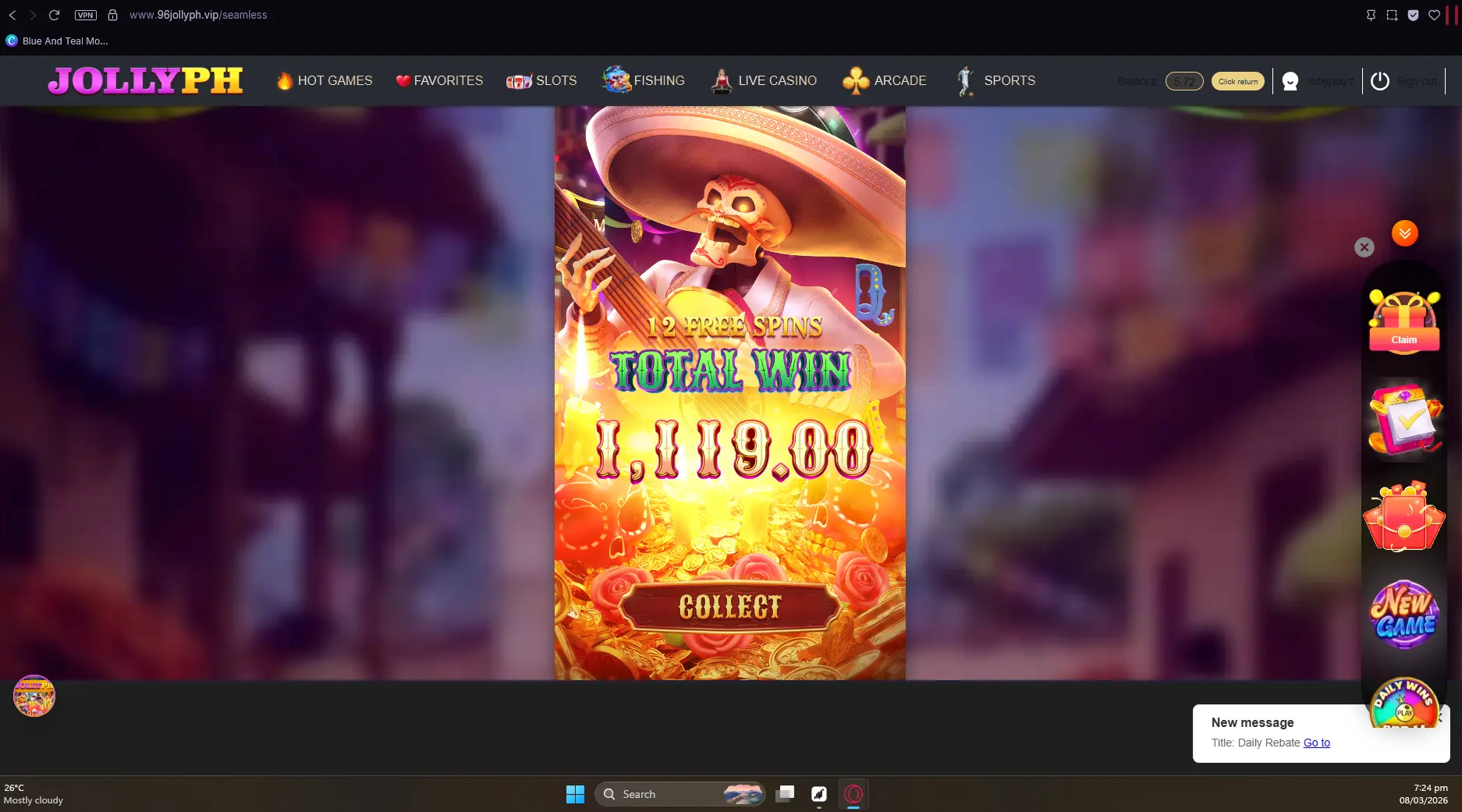Click the New message notification title
The width and height of the screenshot is (1462, 812).
pyautogui.click(x=1252, y=722)
